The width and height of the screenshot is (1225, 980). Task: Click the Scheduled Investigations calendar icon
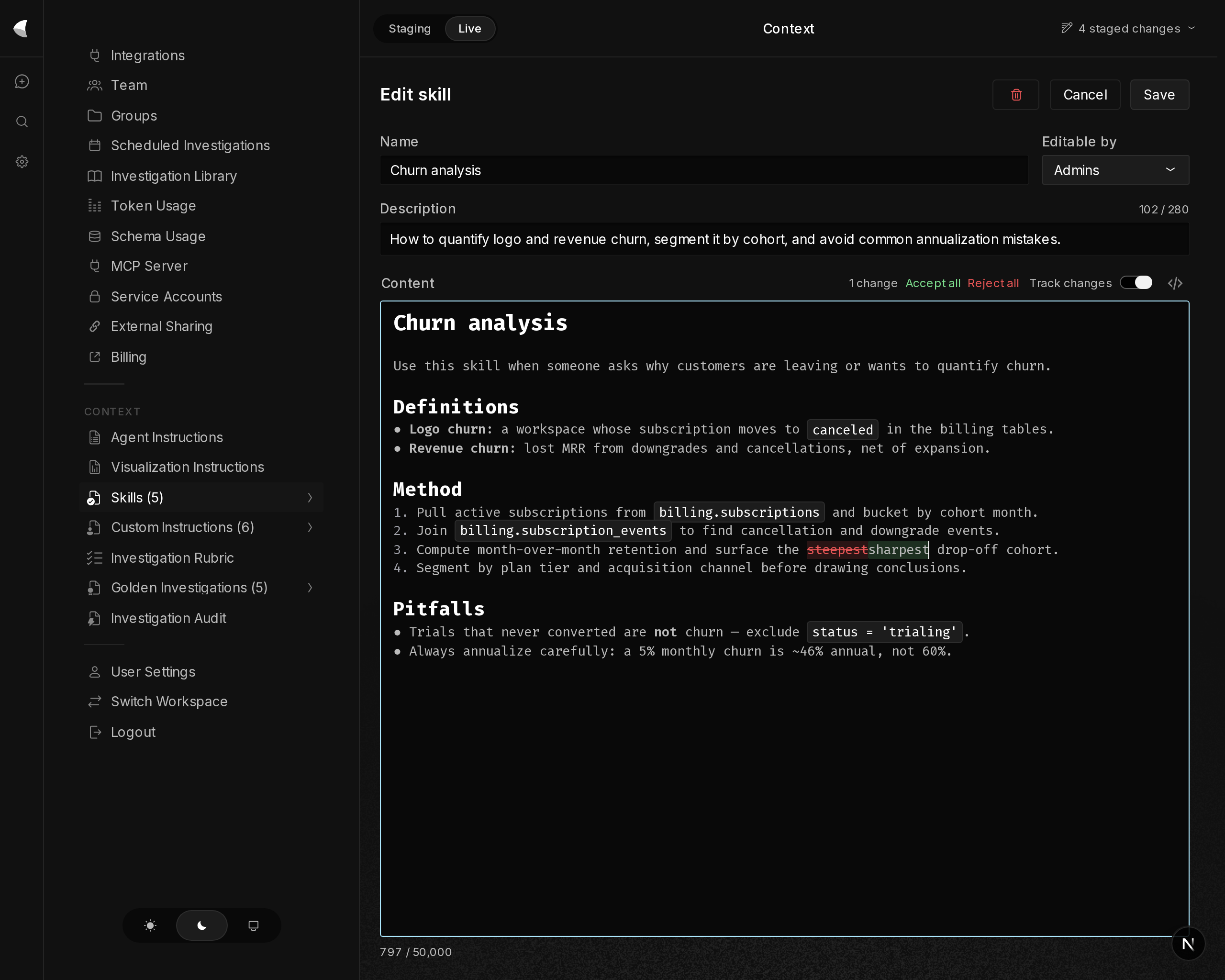(x=95, y=145)
